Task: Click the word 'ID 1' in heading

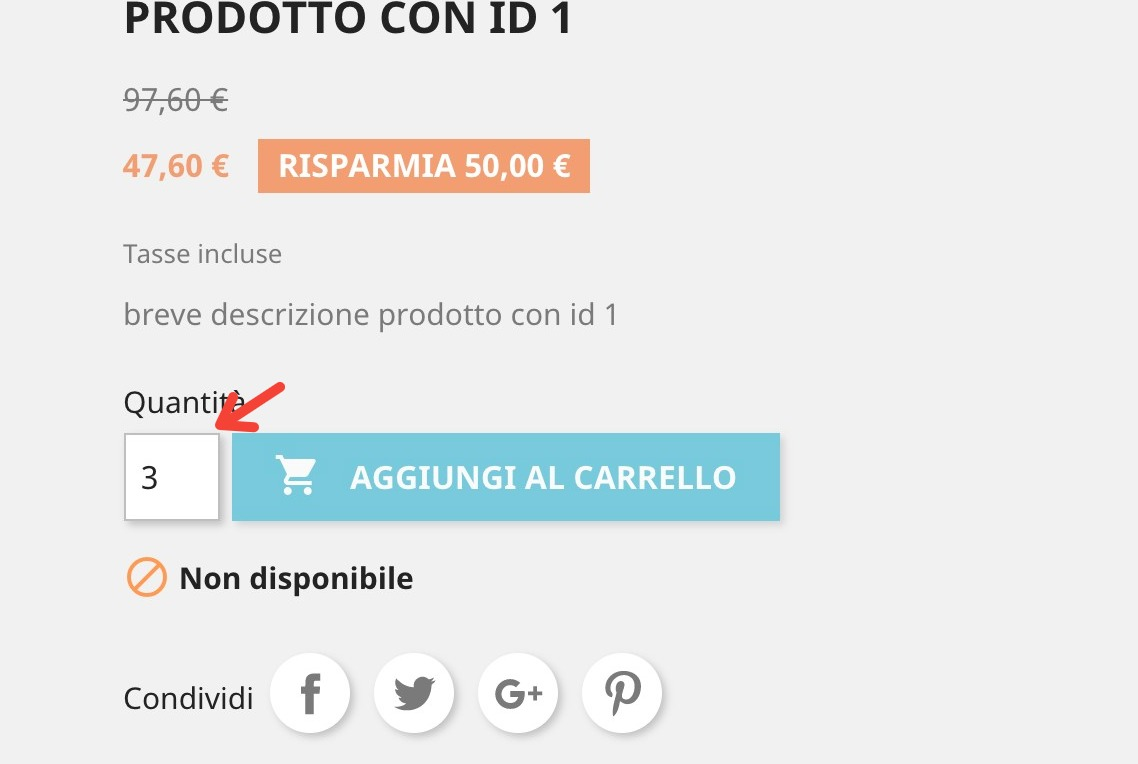Action: pos(531,19)
